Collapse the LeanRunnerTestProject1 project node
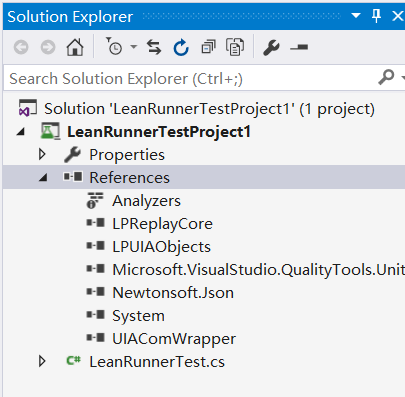The width and height of the screenshot is (405, 397). coord(21,132)
